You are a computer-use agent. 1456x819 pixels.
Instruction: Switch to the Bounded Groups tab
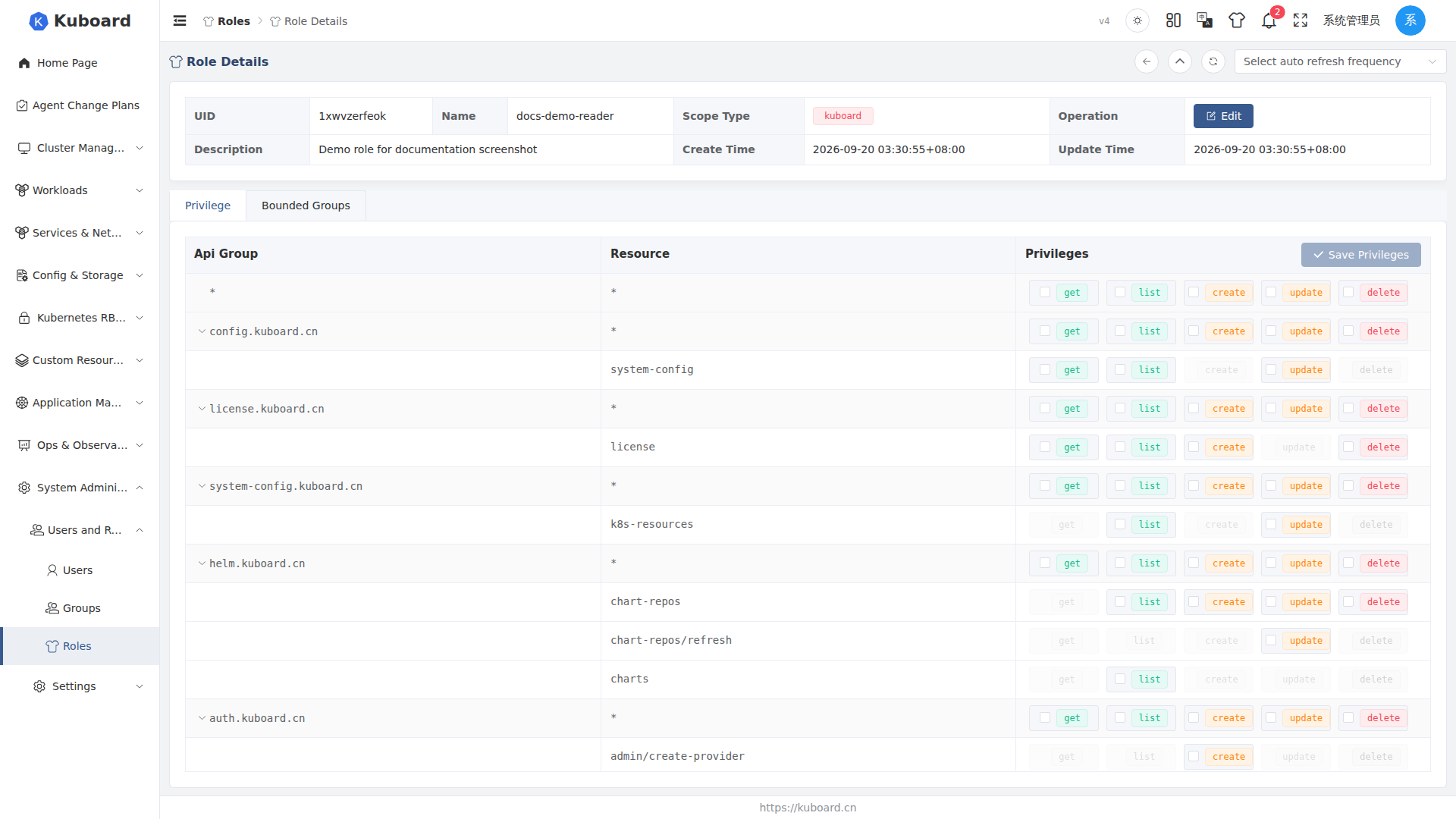point(306,206)
